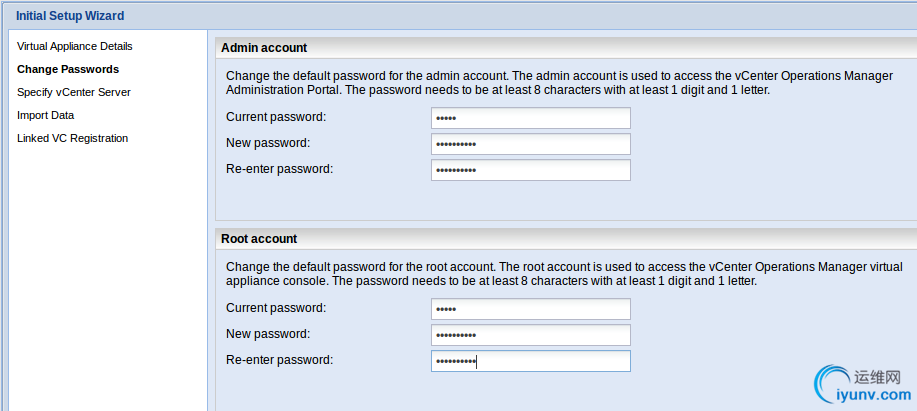Viewport: 917px width, 411px height.
Task: Click the Admin account section header
Action: click(x=264, y=48)
